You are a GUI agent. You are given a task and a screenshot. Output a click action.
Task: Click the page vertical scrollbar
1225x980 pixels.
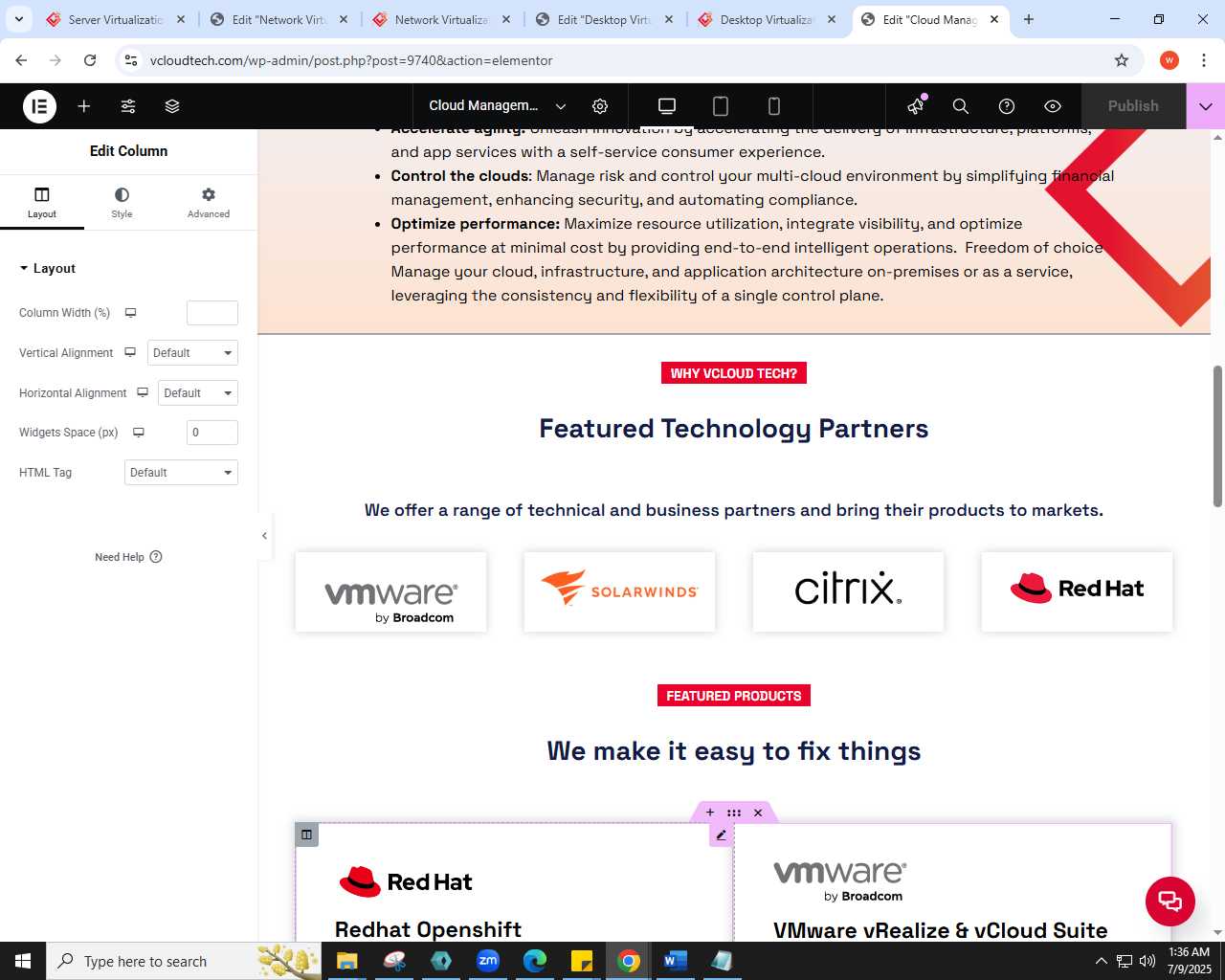1217,436
